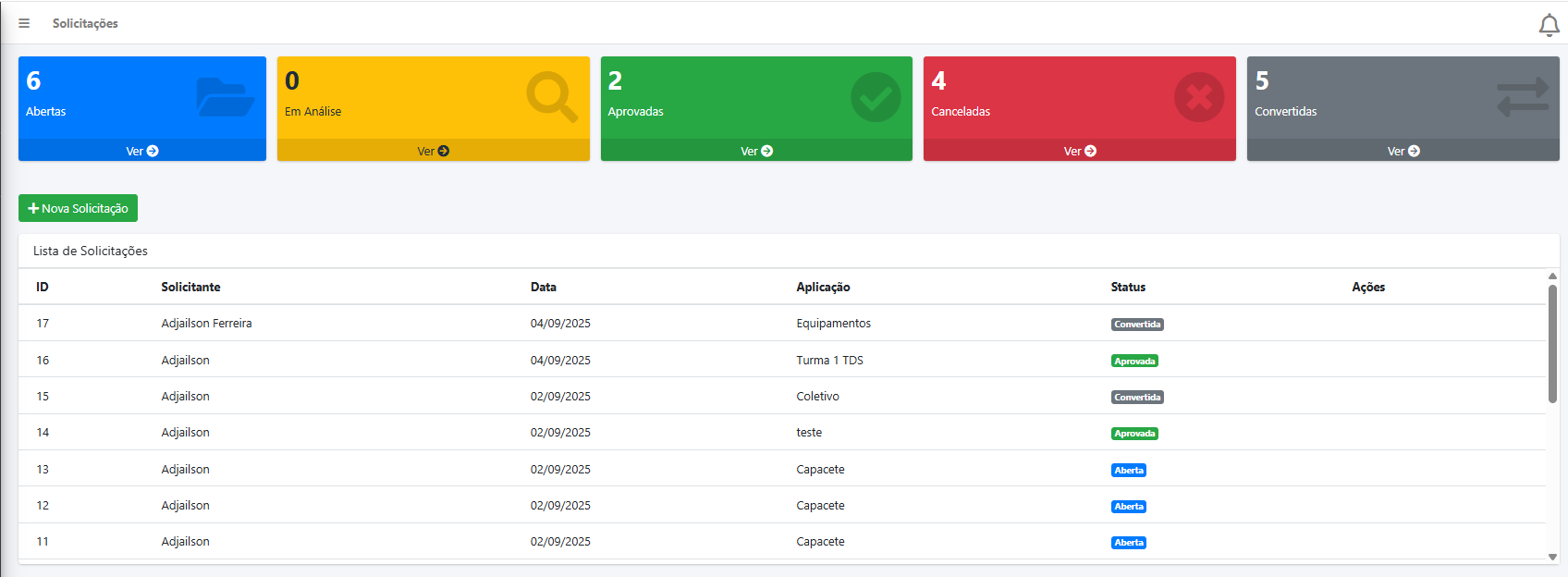Click Convertida badge in row 17
1568x577 pixels.
coord(1137,325)
